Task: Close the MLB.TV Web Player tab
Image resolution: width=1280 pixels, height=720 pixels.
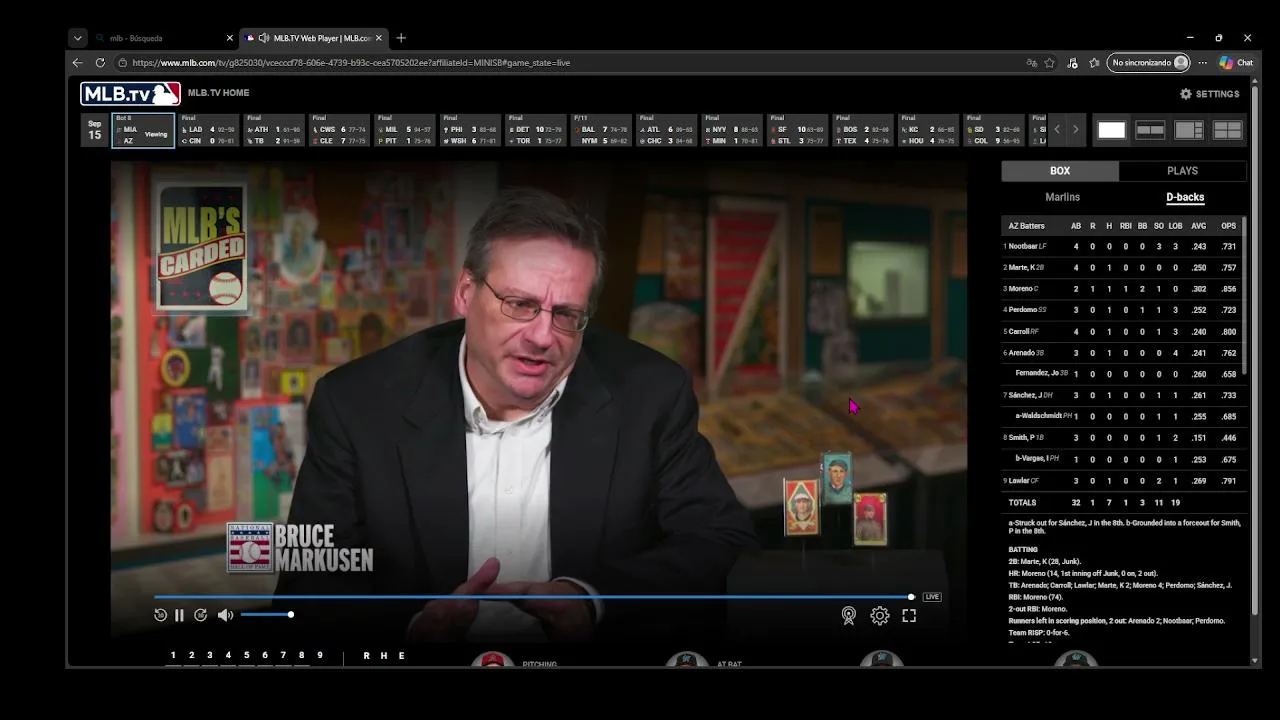Action: point(379,38)
